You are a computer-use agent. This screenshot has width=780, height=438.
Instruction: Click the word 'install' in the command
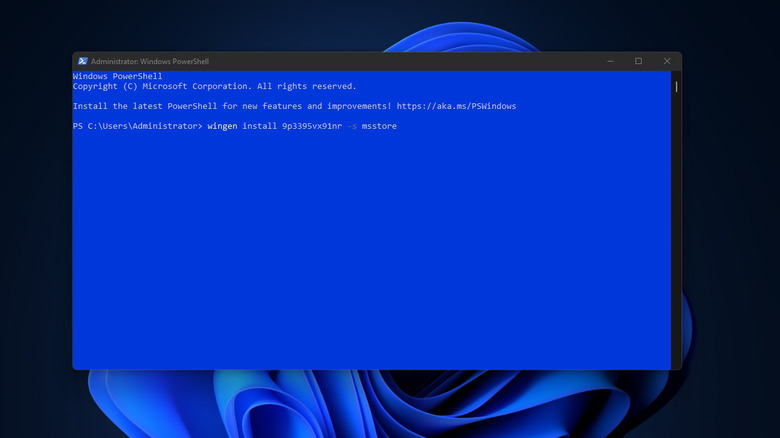pyautogui.click(x=259, y=126)
